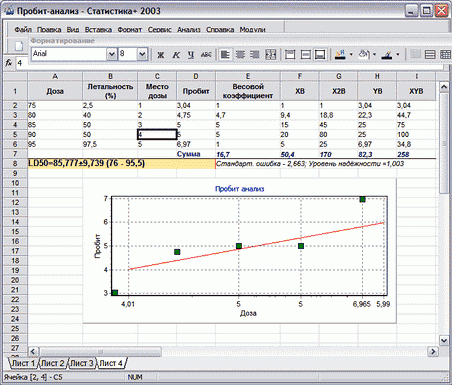Viewport: 452px width, 385px height.
Task: Click the Пробит анализ chart title
Action: click(x=239, y=189)
